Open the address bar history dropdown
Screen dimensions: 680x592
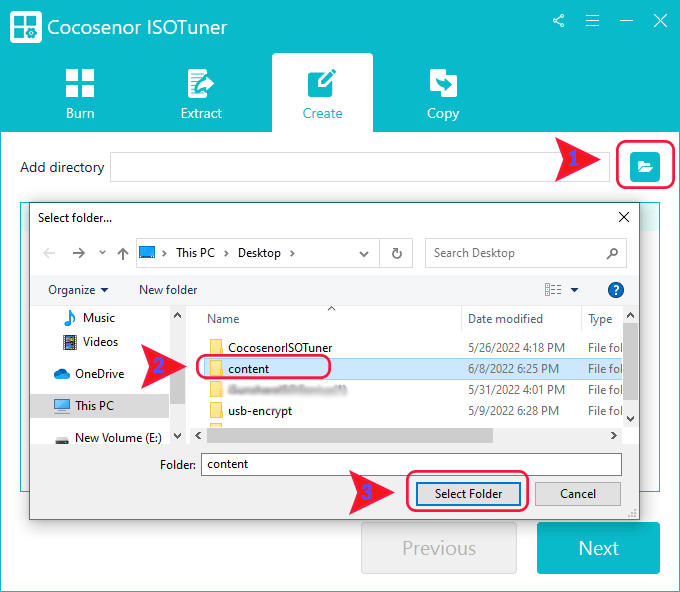click(364, 254)
